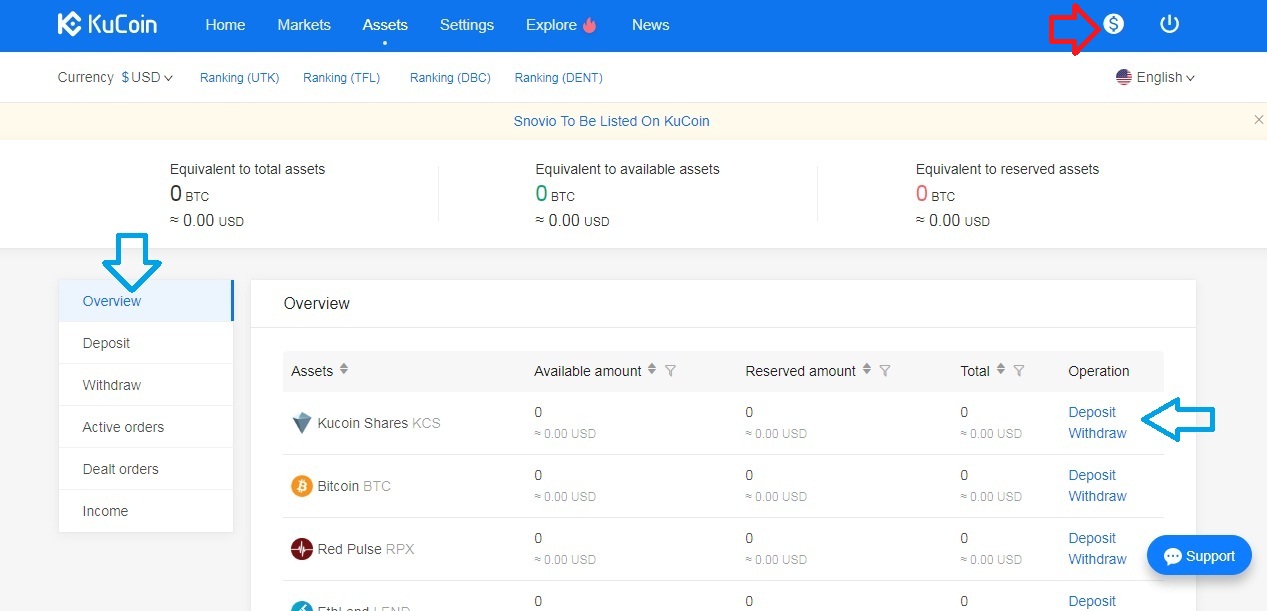Click the power logout icon

pos(1169,24)
